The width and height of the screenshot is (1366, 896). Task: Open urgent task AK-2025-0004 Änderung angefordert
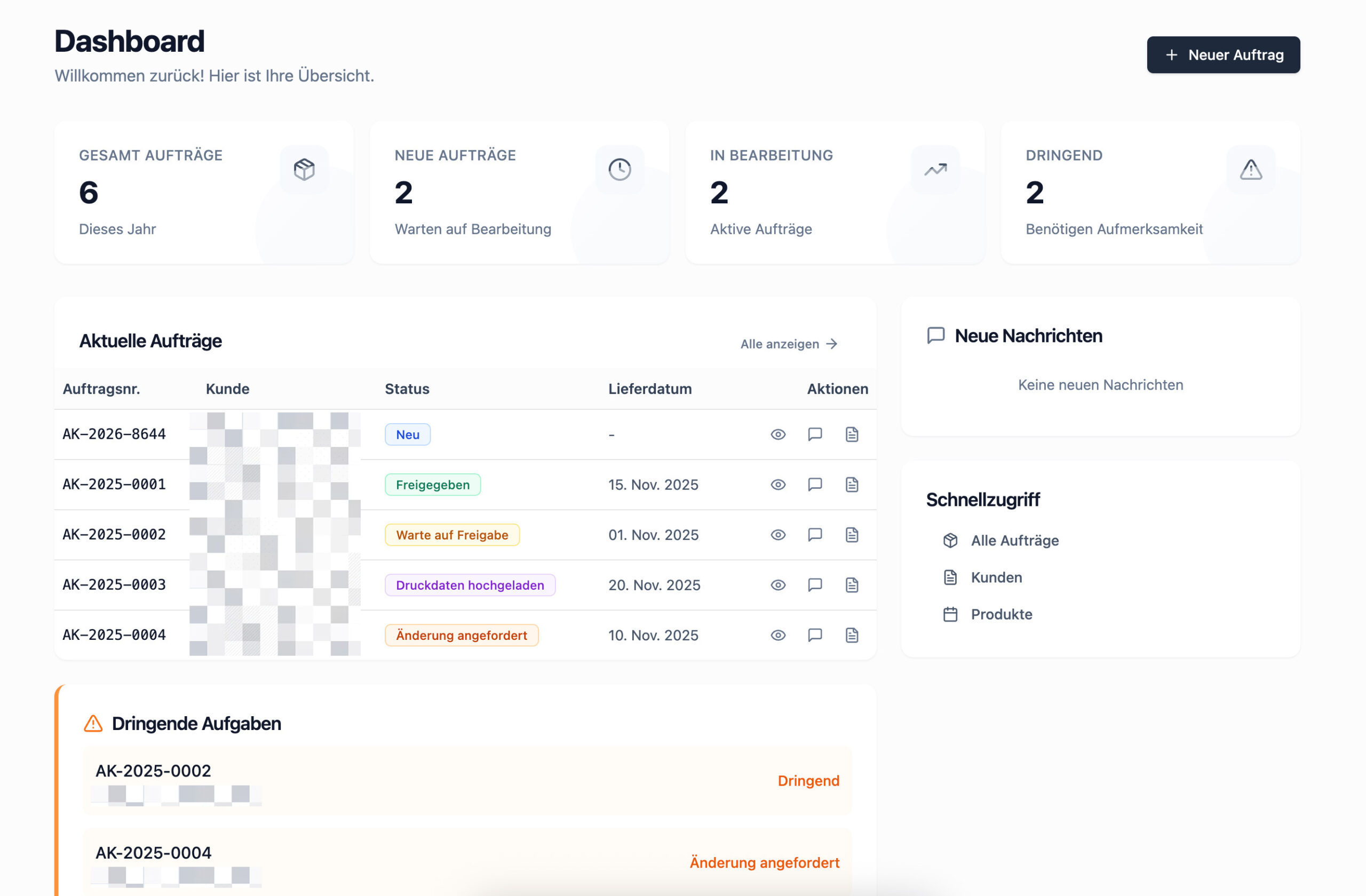467,861
